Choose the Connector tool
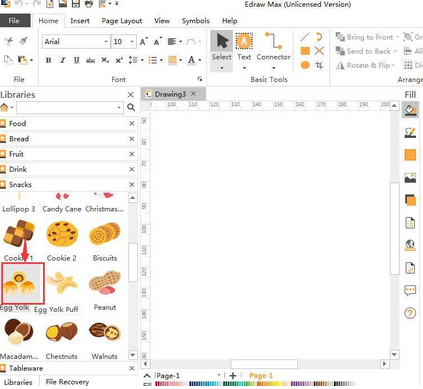423x389 pixels. pos(273,51)
